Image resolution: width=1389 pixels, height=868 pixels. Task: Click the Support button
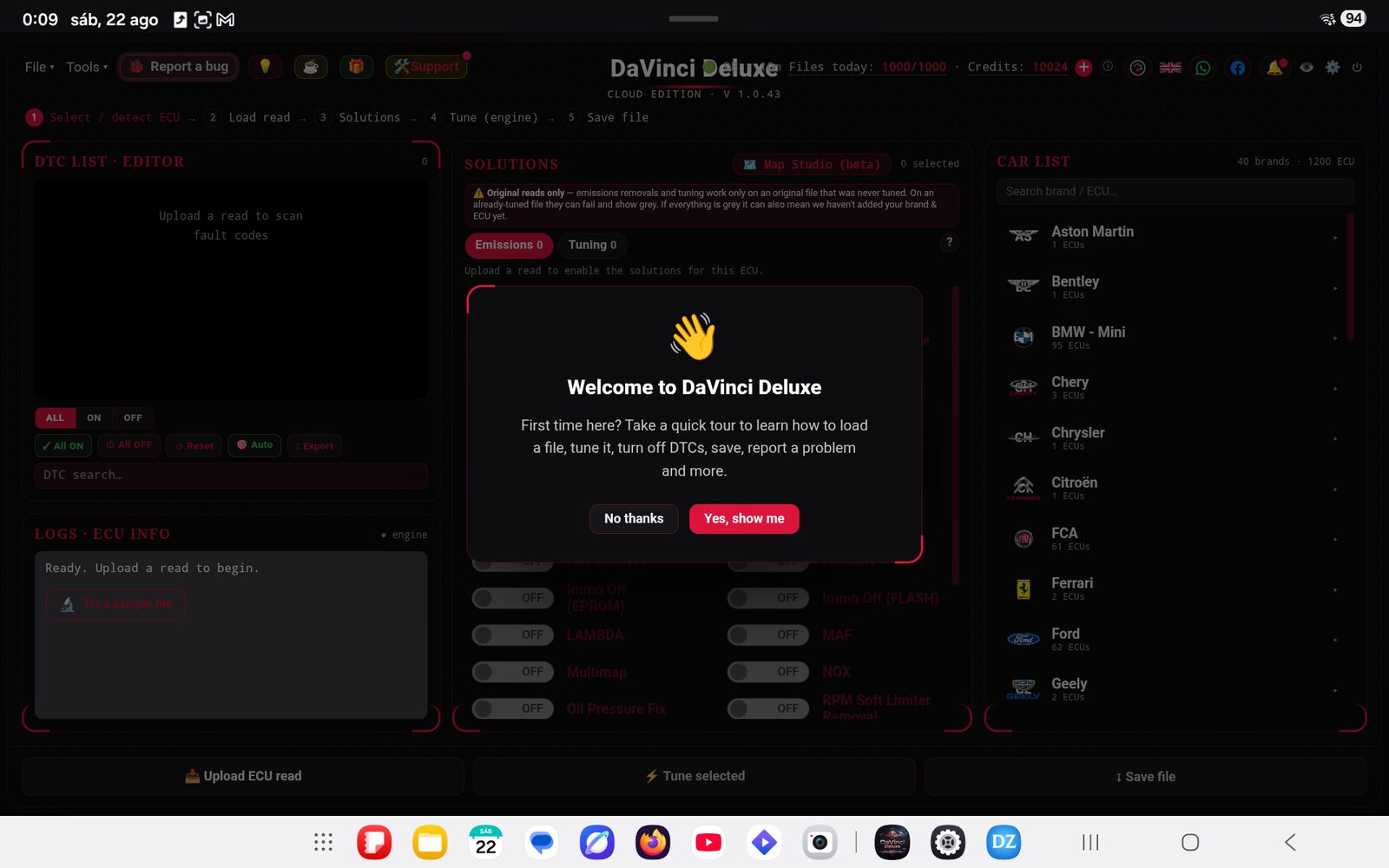(426, 67)
